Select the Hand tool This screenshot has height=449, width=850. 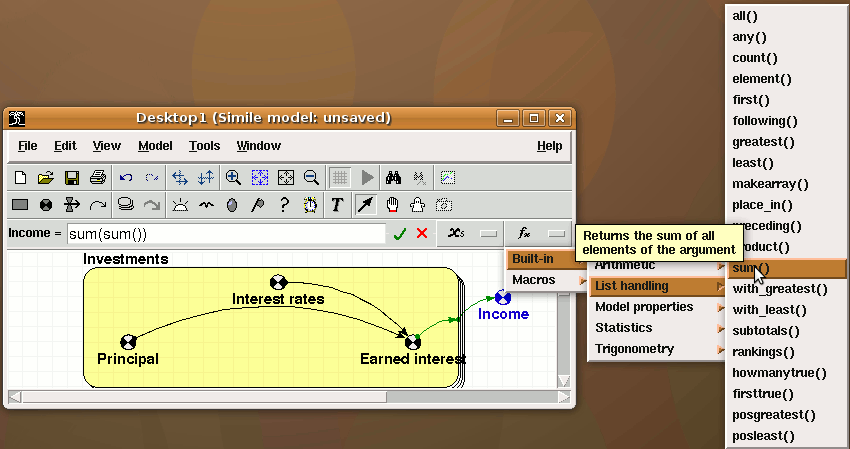point(392,204)
